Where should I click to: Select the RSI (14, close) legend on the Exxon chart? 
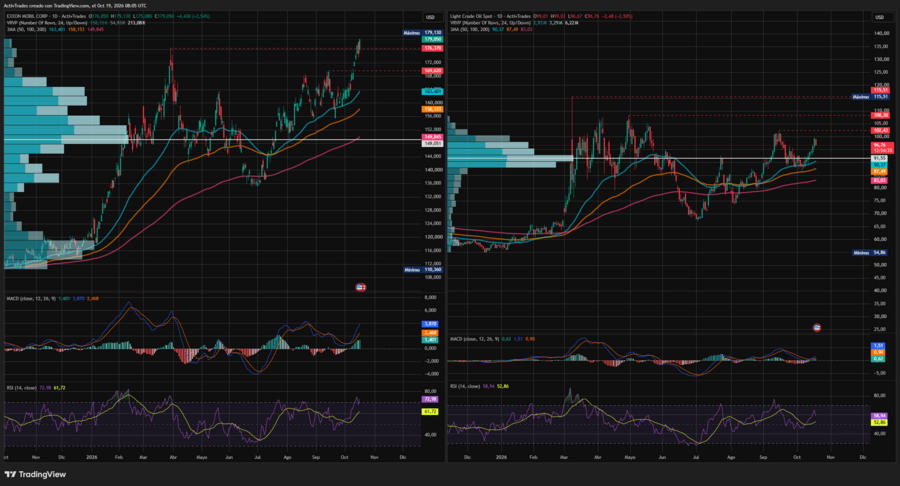click(21, 388)
